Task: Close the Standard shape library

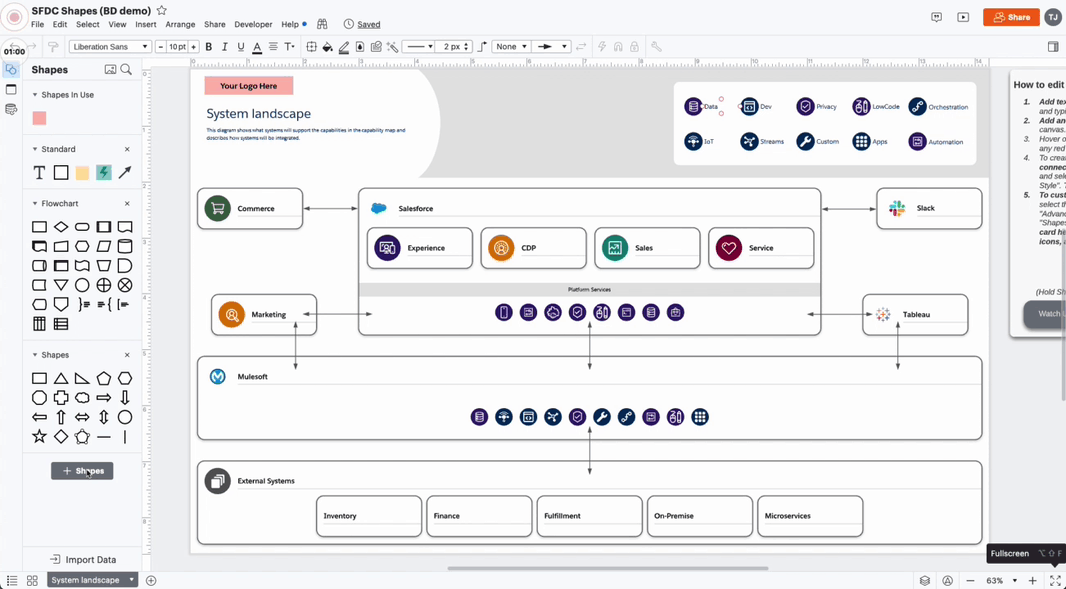Action: point(127,149)
